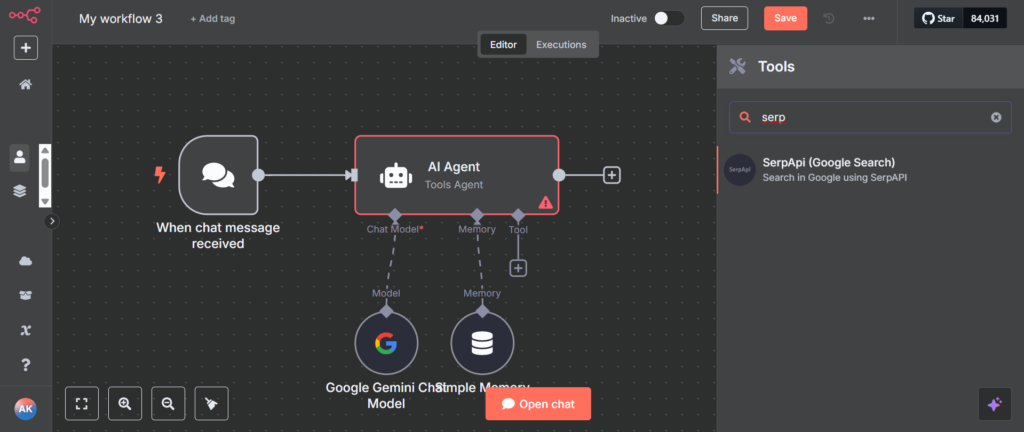Toggle the Inactive workflow switch
The width and height of the screenshot is (1024, 432).
pos(669,18)
